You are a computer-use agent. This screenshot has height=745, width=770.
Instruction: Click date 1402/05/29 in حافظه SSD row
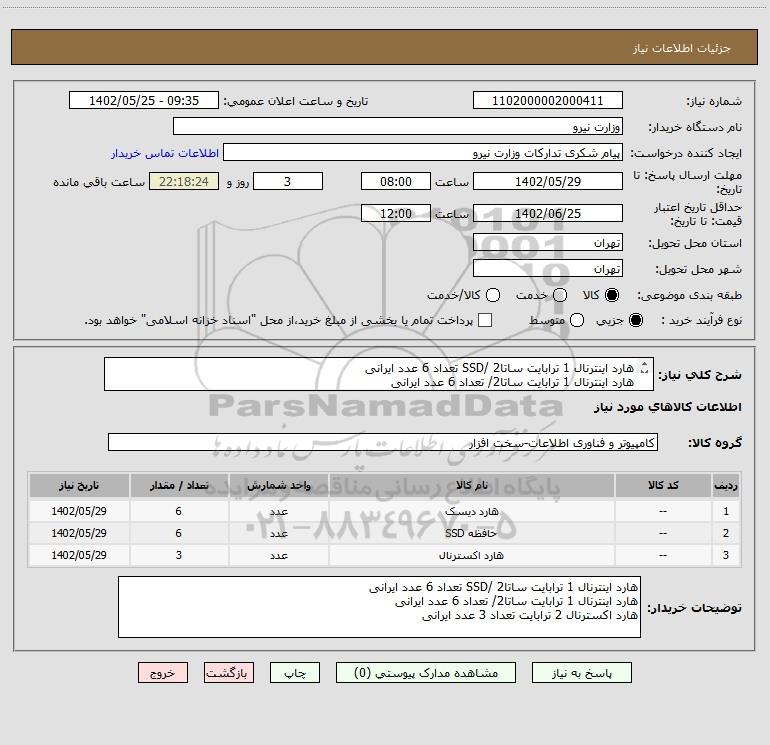click(x=79, y=533)
